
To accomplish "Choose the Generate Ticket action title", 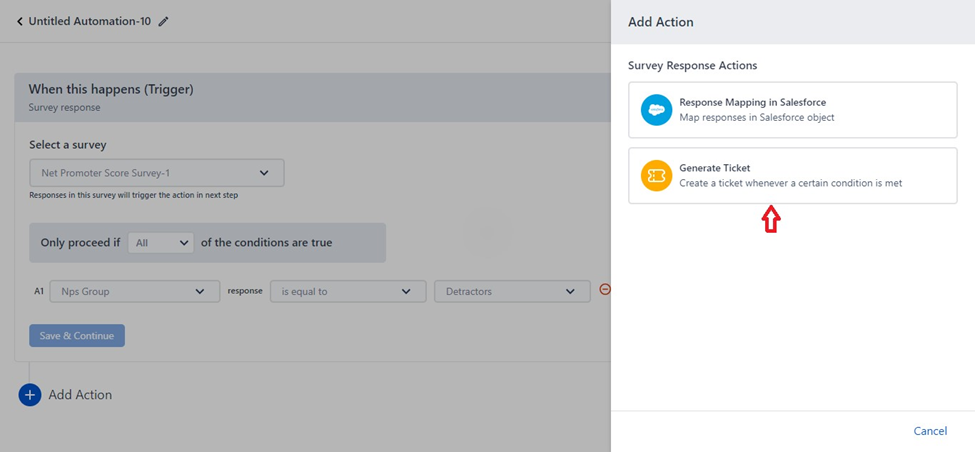I will [714, 168].
